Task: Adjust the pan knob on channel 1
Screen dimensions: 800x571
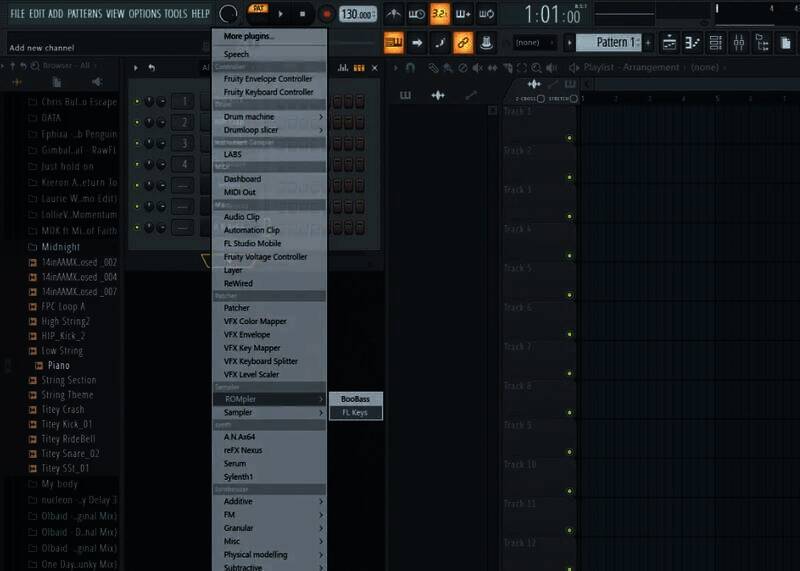Action: [x=149, y=102]
